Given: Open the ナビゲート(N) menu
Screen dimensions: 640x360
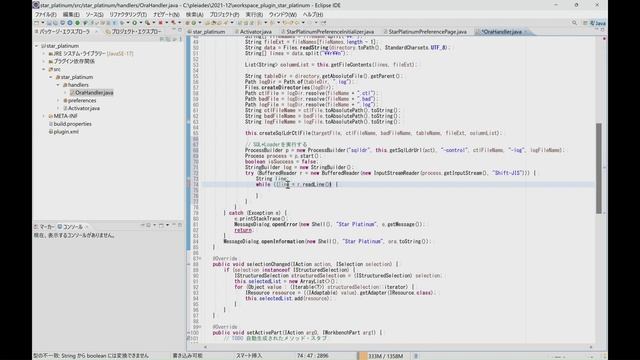Looking at the screenshot, I should [166, 14].
